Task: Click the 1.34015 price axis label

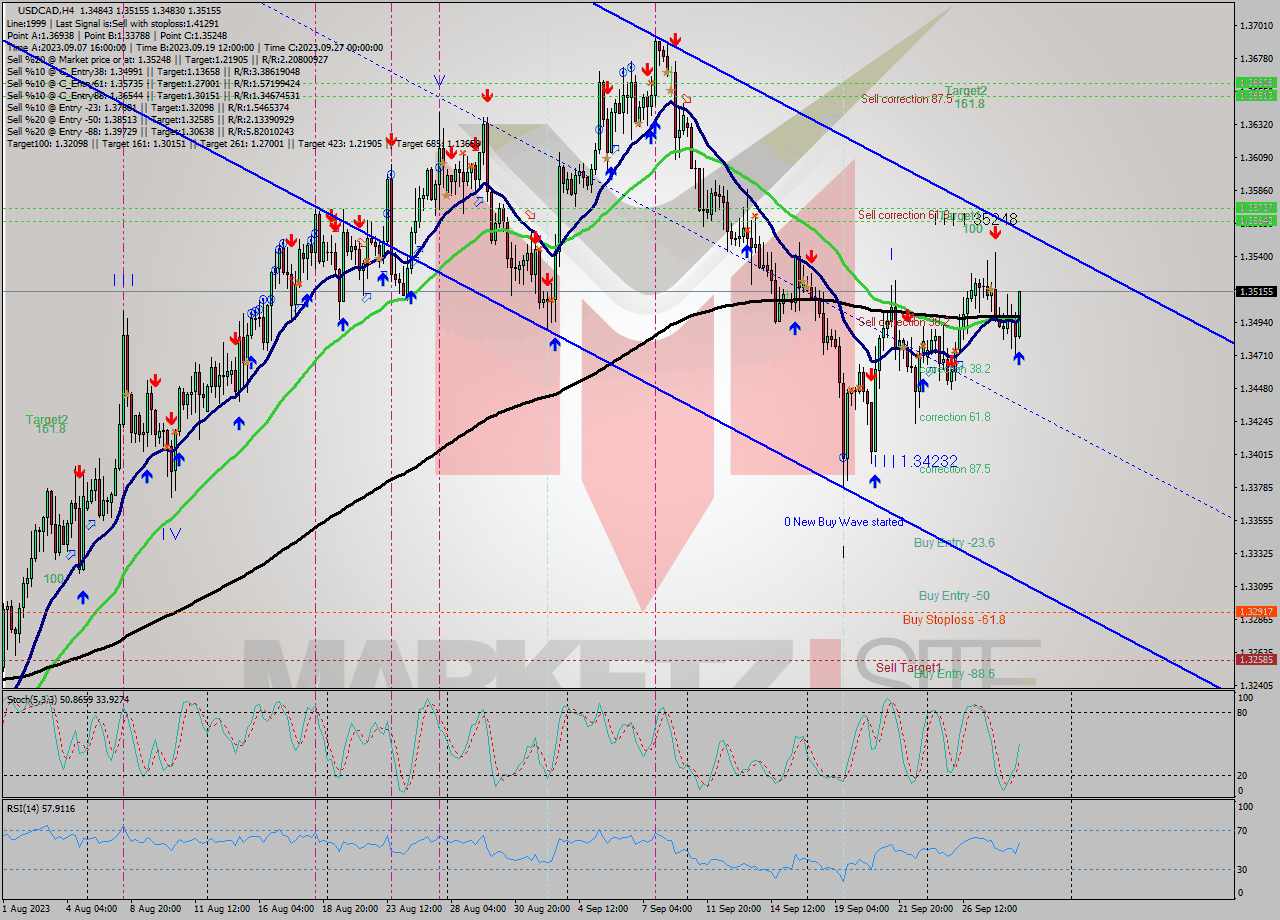Action: [x=1255, y=455]
